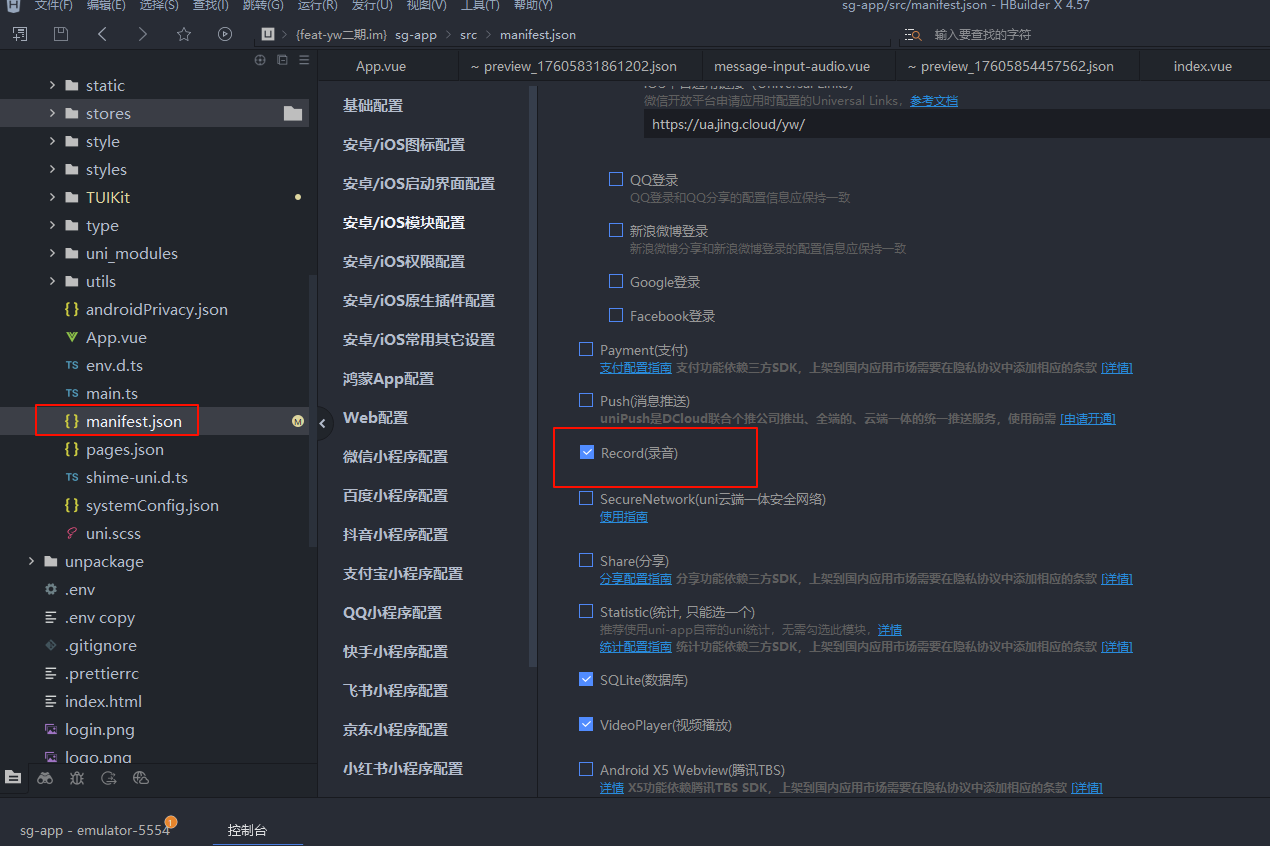Switch to the message-input-audio.vue tab
This screenshot has width=1270, height=846.
(791, 66)
